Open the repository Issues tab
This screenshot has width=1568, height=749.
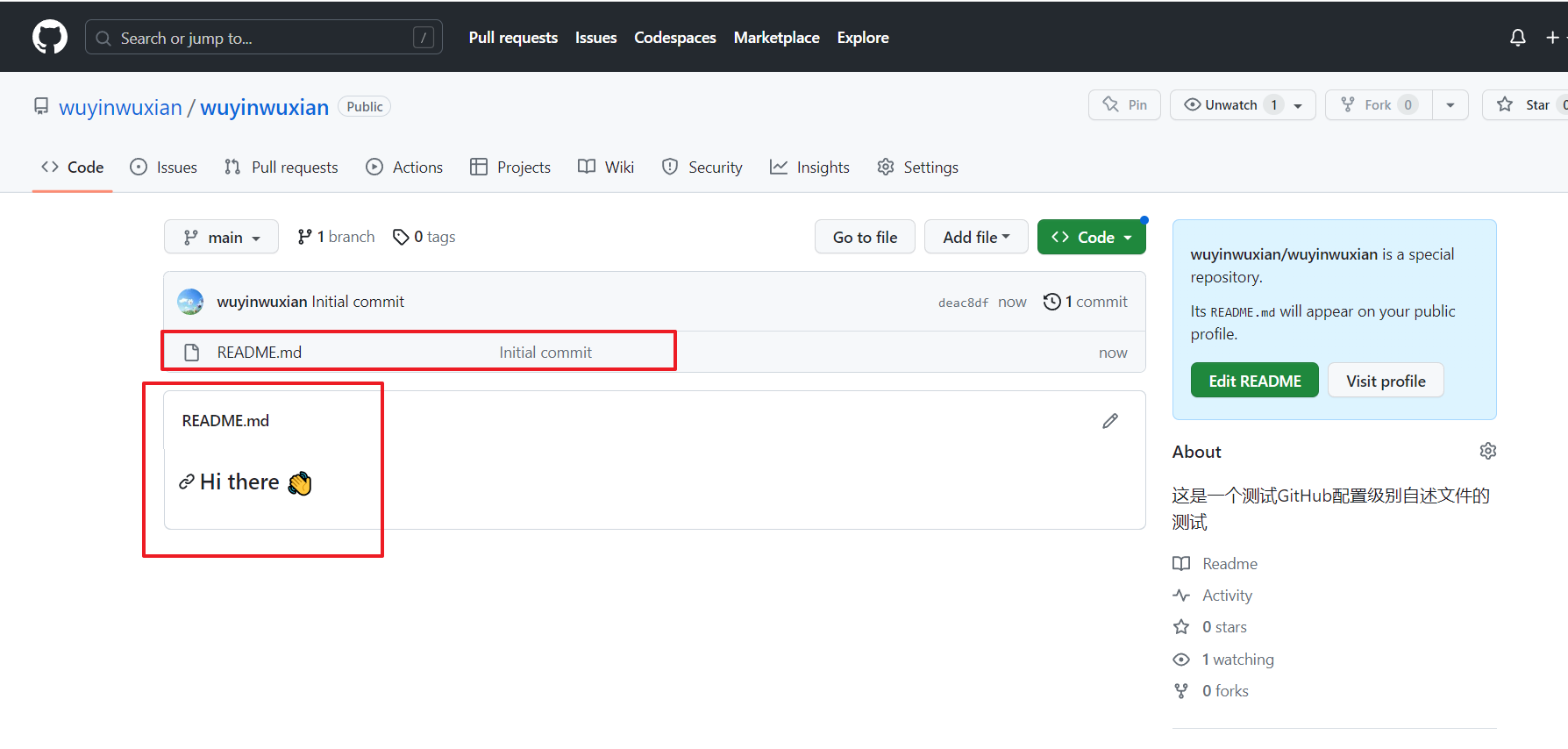[163, 167]
